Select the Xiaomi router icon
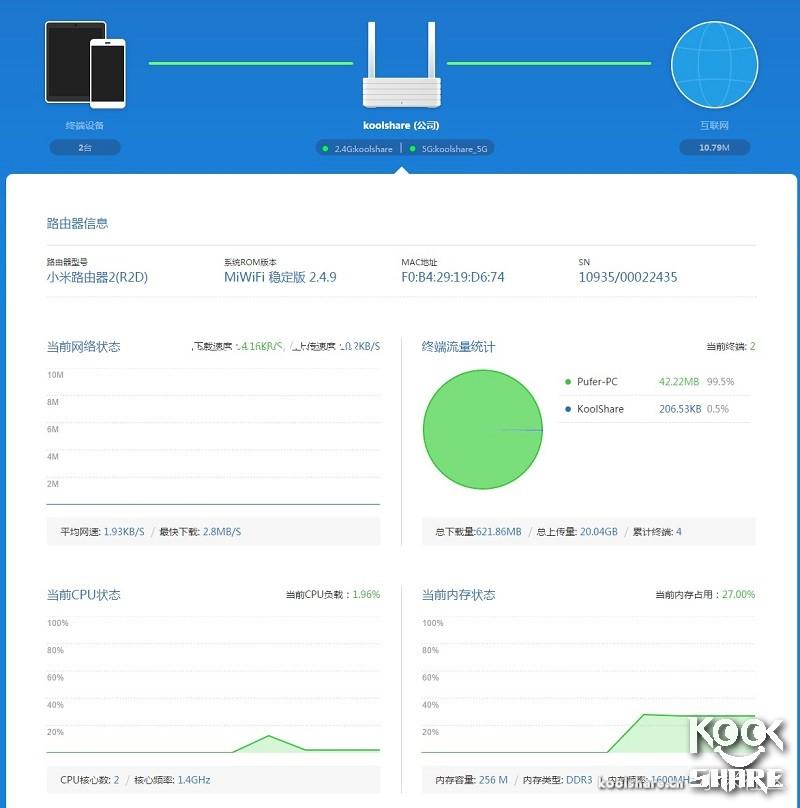 pyautogui.click(x=402, y=65)
